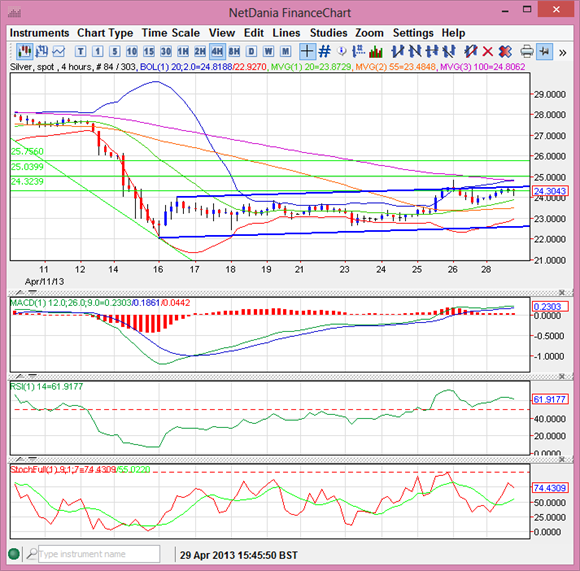Click the edit line icon with red stroke
Viewport: 580px width, 571px height.
[x=471, y=51]
